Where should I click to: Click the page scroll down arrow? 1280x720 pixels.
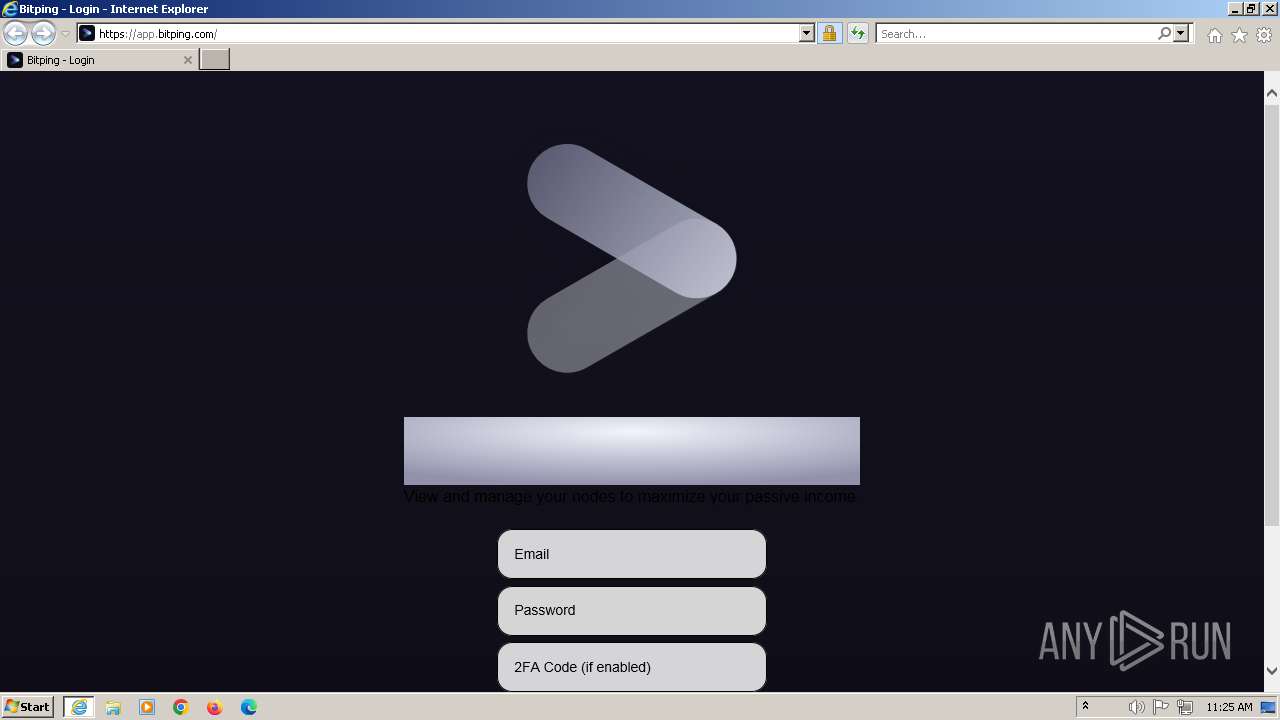(x=1272, y=671)
